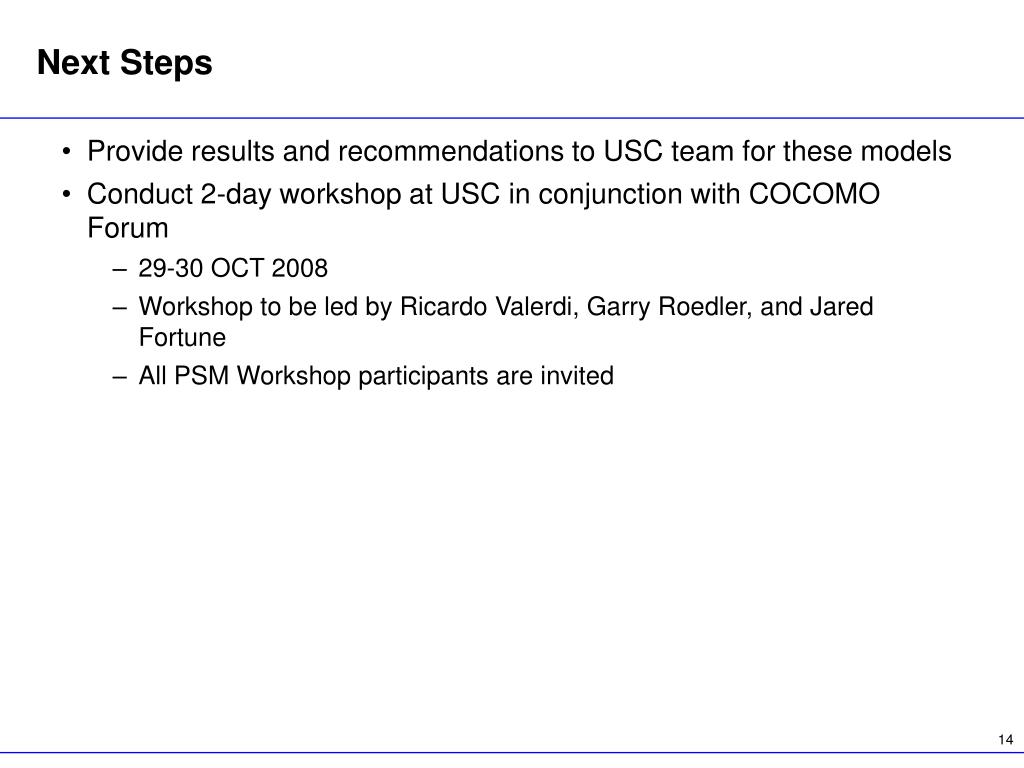The height and width of the screenshot is (768, 1024).
Task: Click the dash before "29-30 OCT 2008"
Action: tap(120, 270)
